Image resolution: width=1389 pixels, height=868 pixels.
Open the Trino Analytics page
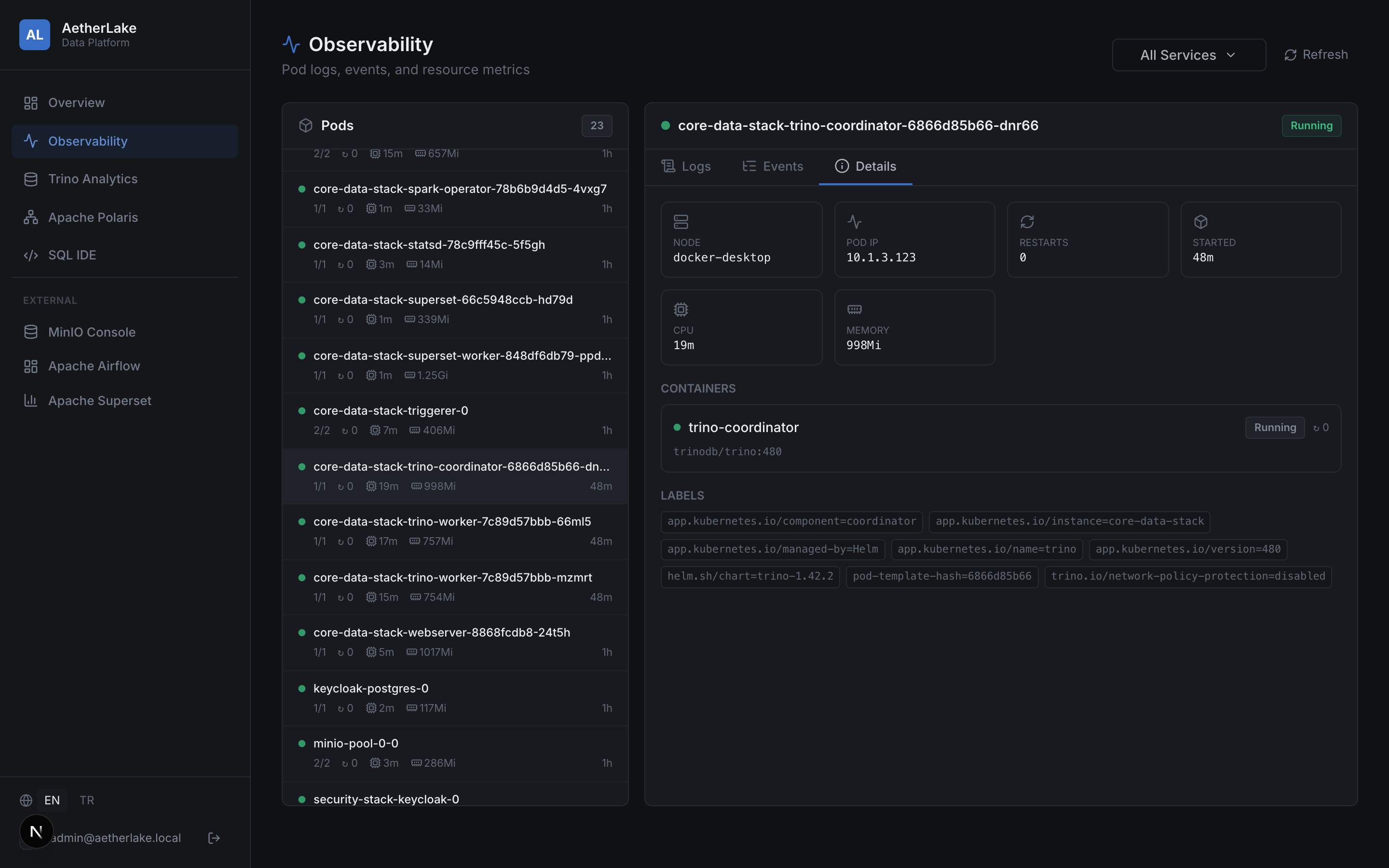tap(124, 179)
